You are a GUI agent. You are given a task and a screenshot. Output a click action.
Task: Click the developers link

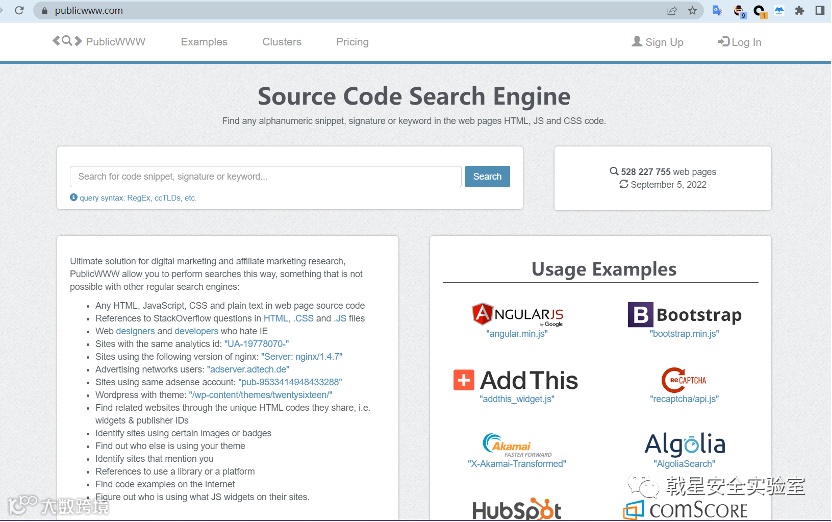(x=196, y=331)
